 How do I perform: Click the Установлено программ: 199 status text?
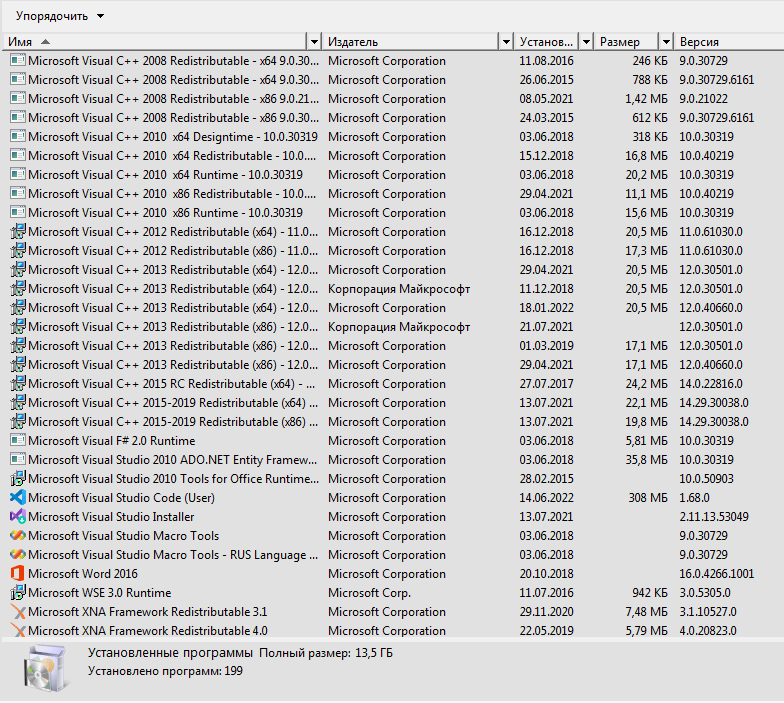point(166,671)
